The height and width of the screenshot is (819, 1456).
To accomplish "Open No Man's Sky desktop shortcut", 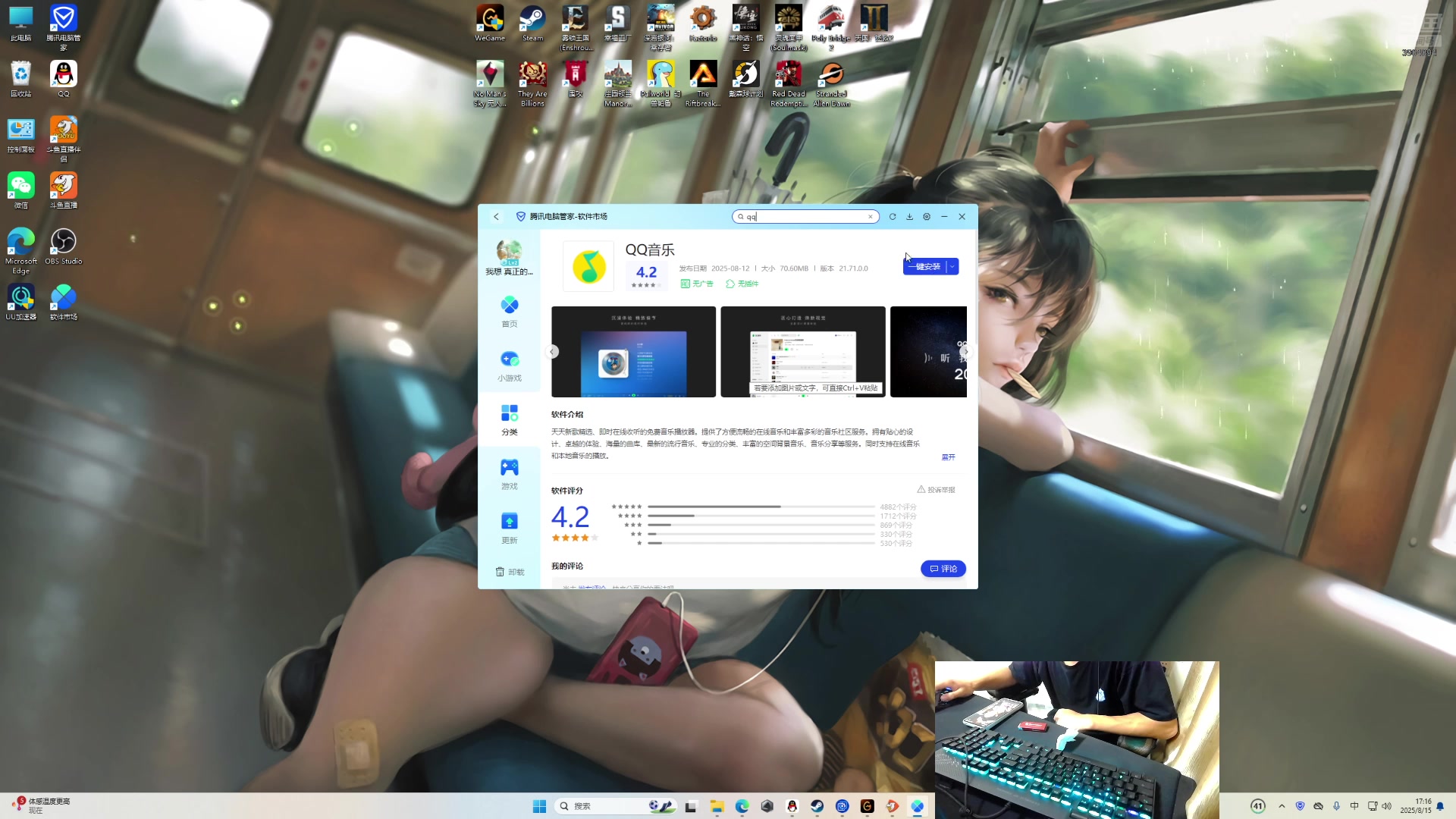I will (490, 83).
